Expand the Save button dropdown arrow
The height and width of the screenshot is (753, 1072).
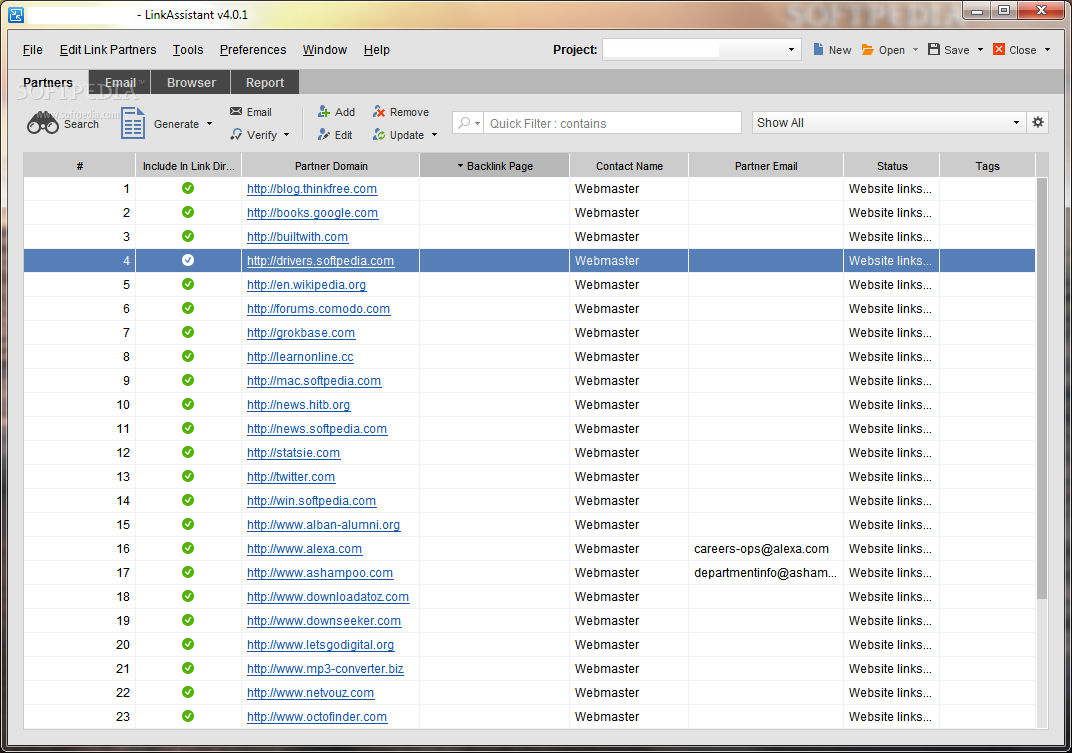(980, 50)
